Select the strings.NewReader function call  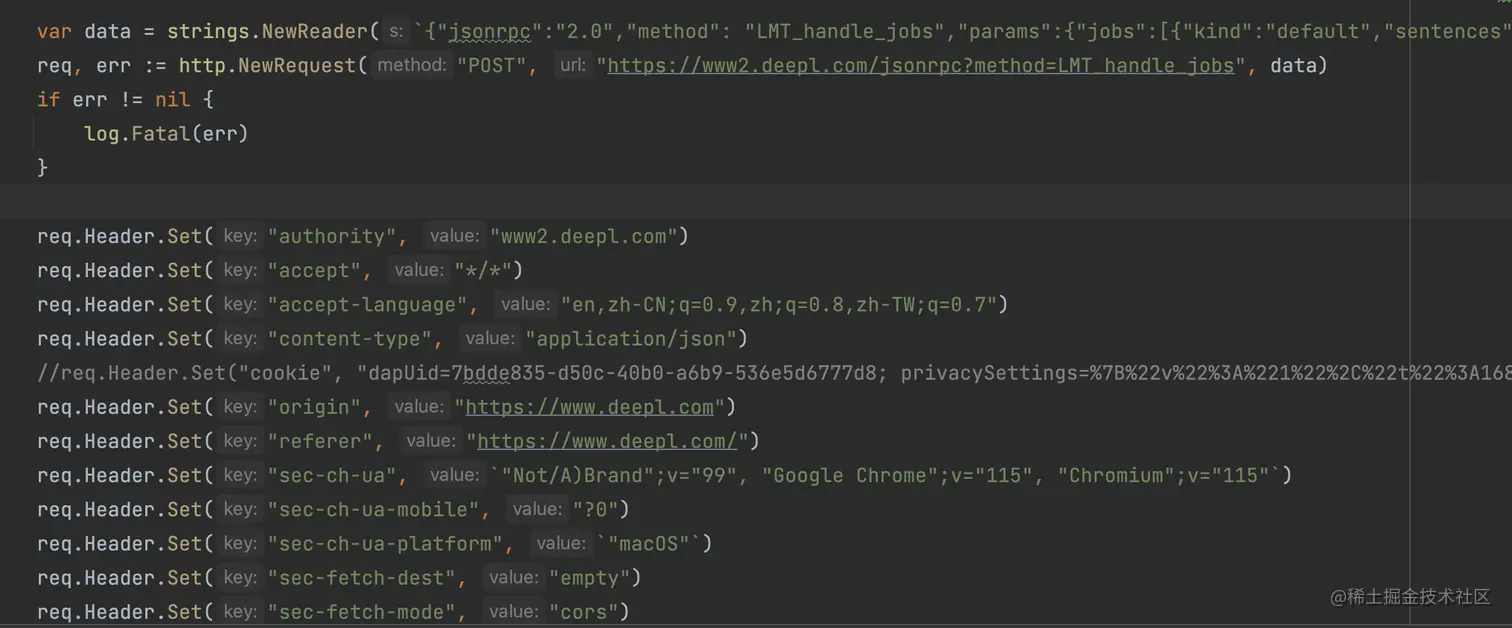tap(266, 31)
